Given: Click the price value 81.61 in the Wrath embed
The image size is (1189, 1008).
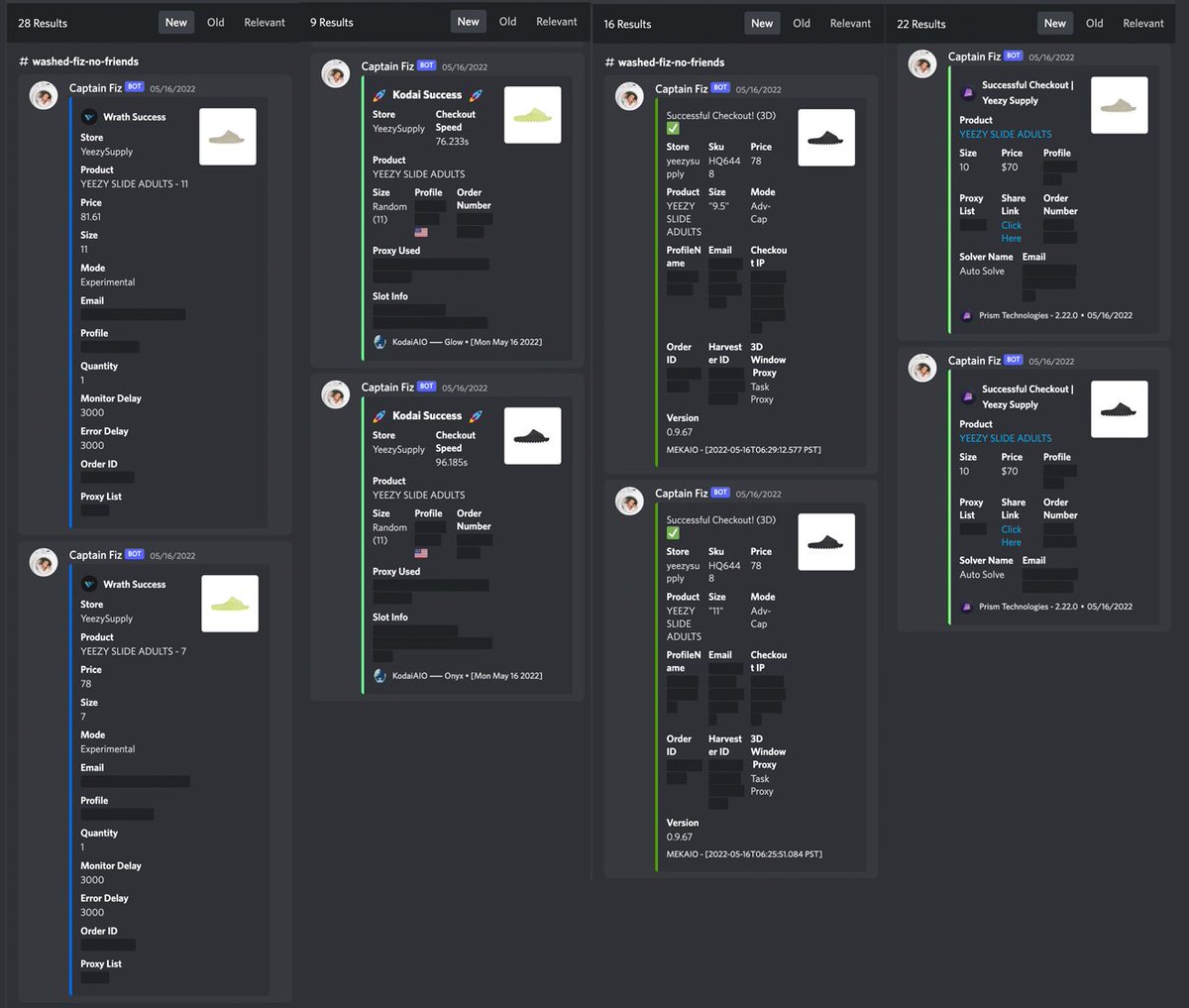Looking at the screenshot, I should 91,217.
